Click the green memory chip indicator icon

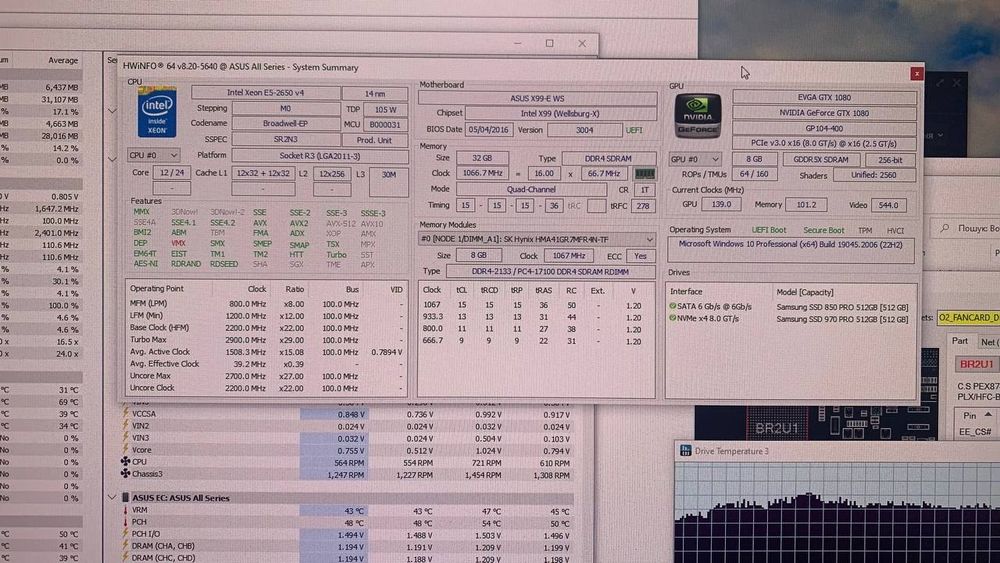(645, 173)
